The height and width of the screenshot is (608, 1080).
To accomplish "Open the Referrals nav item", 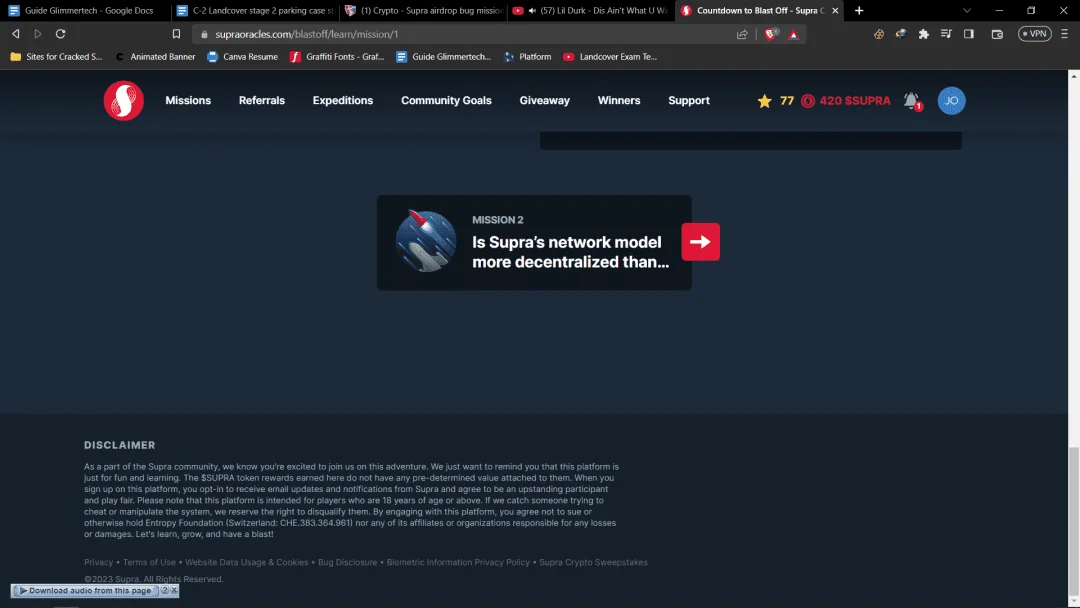I will coord(262,101).
